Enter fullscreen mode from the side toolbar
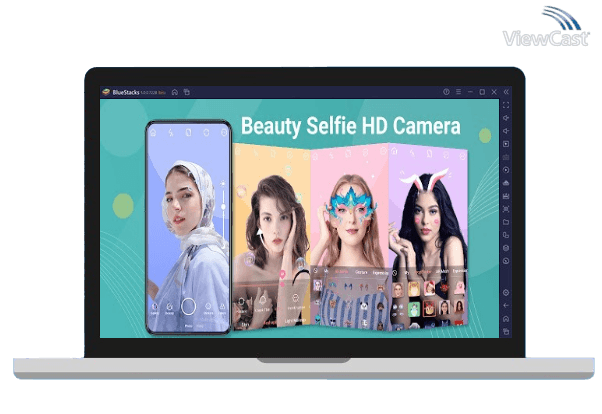 tap(506, 105)
